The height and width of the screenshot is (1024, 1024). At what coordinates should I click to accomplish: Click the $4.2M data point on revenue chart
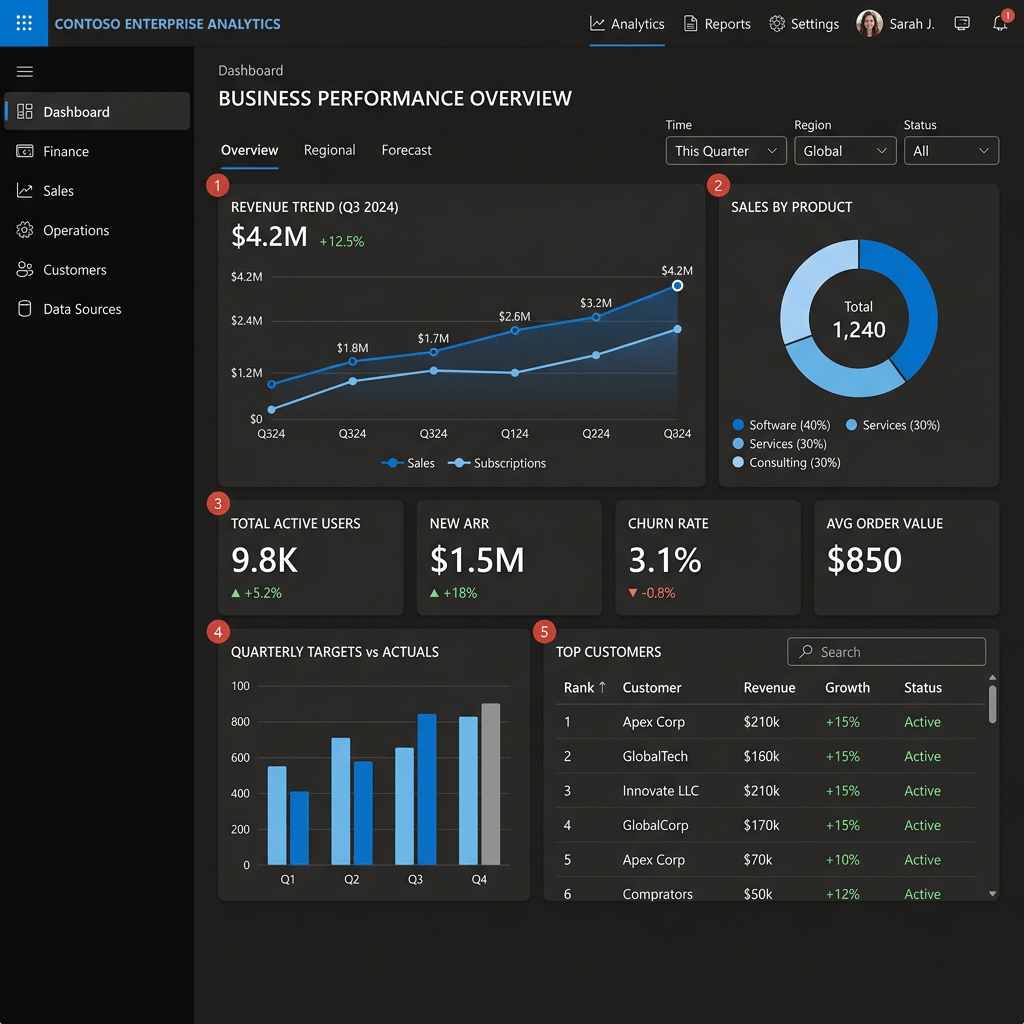(677, 285)
